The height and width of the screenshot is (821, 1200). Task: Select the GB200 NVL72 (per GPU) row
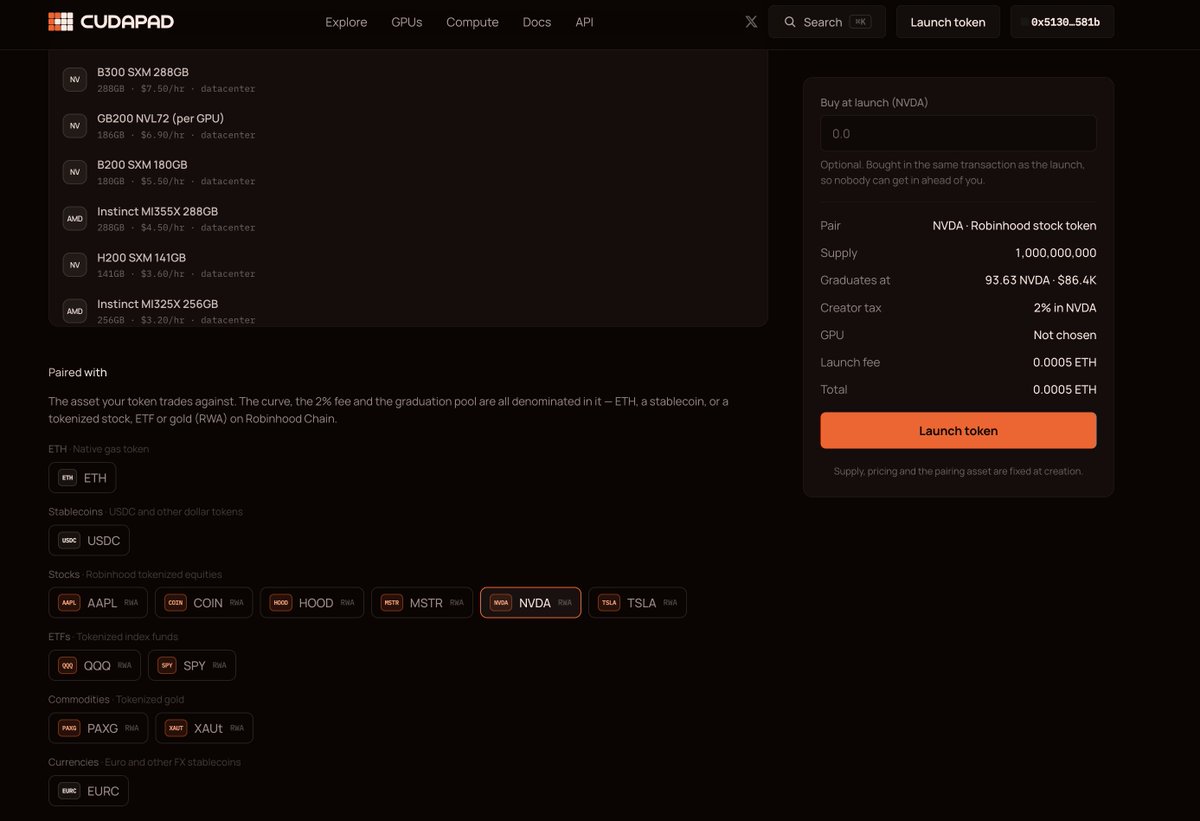[408, 126]
